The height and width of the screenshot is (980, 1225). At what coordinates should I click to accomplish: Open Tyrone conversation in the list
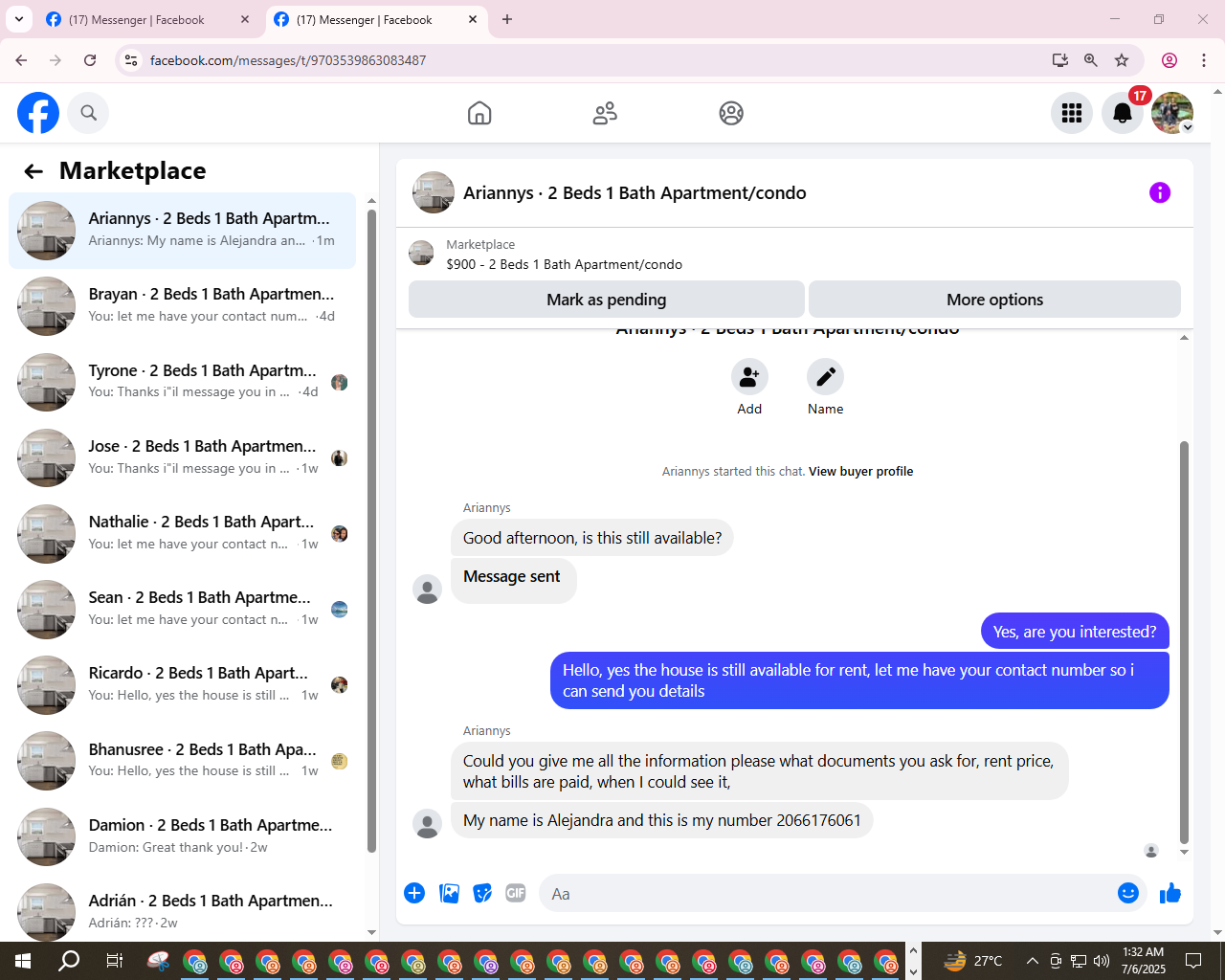182,382
